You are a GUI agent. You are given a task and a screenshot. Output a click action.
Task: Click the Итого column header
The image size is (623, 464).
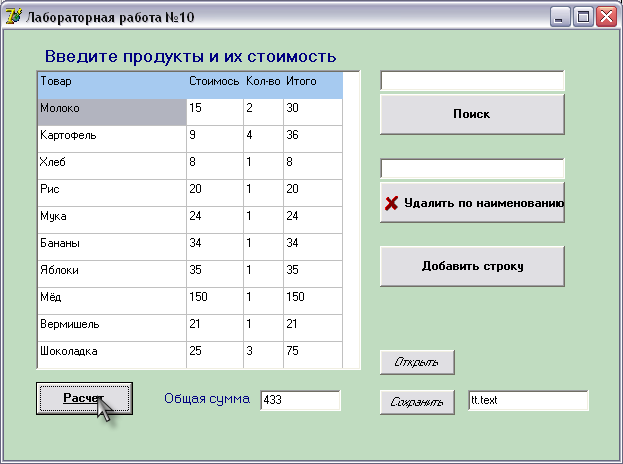pyautogui.click(x=313, y=85)
